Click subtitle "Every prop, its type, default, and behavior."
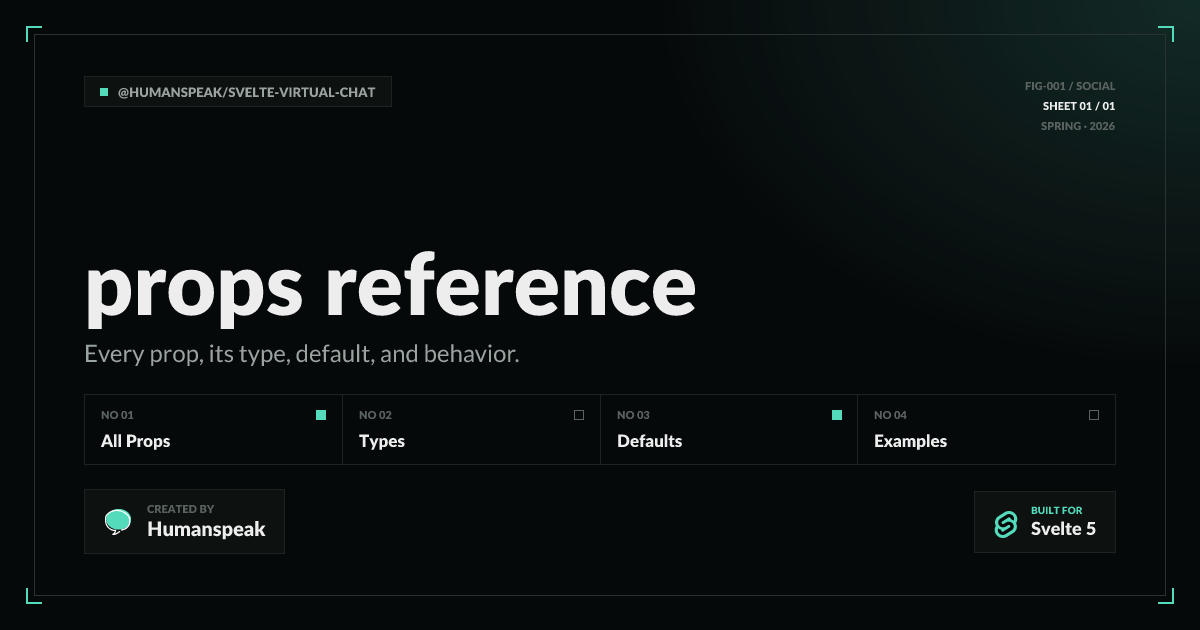 (x=302, y=355)
